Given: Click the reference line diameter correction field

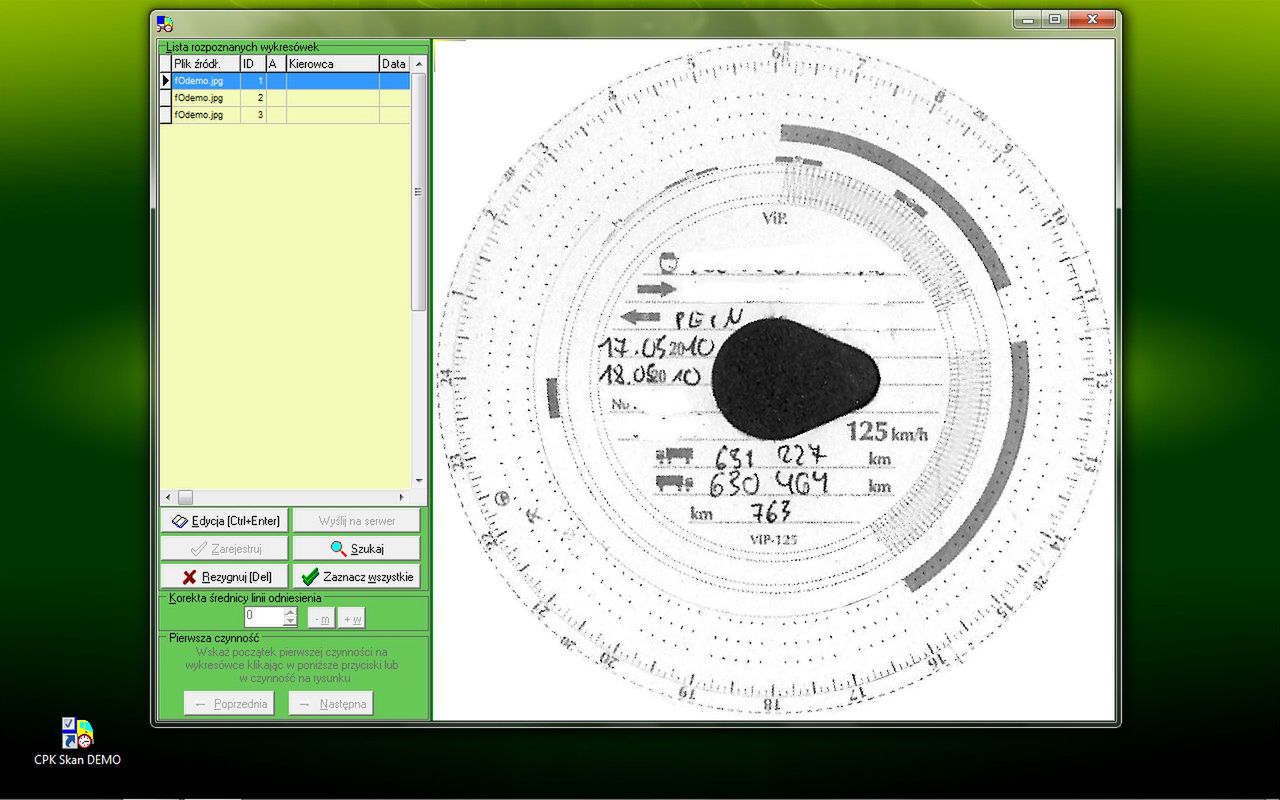Looking at the screenshot, I should (264, 617).
